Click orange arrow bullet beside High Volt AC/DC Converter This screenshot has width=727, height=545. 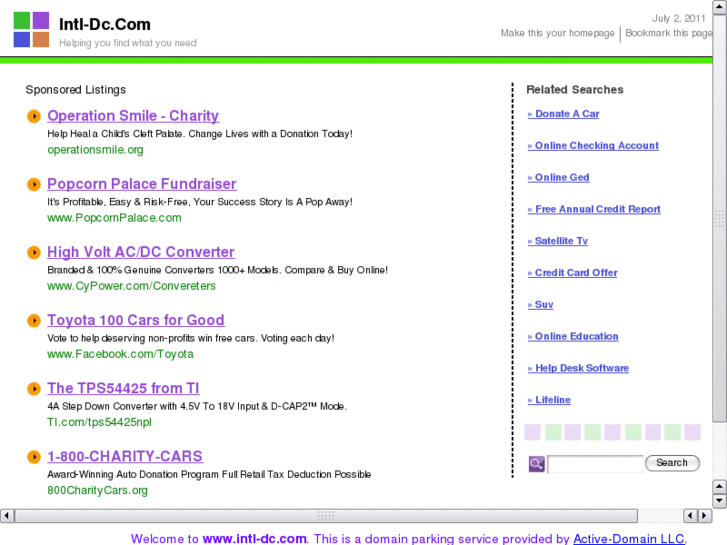[x=34, y=252]
